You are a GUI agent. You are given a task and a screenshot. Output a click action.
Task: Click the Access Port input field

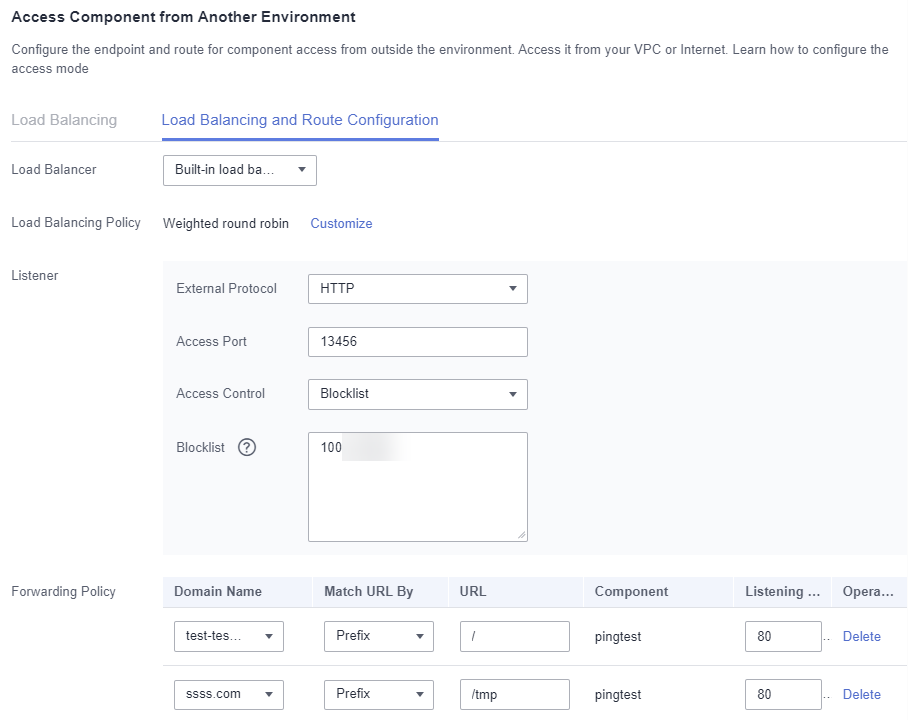(x=417, y=342)
